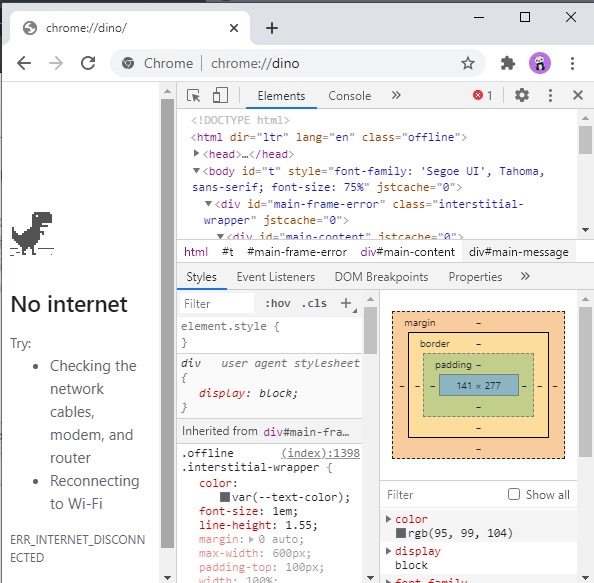Open the Chrome three-dot menu
The width and height of the screenshot is (594, 583).
[x=572, y=63]
